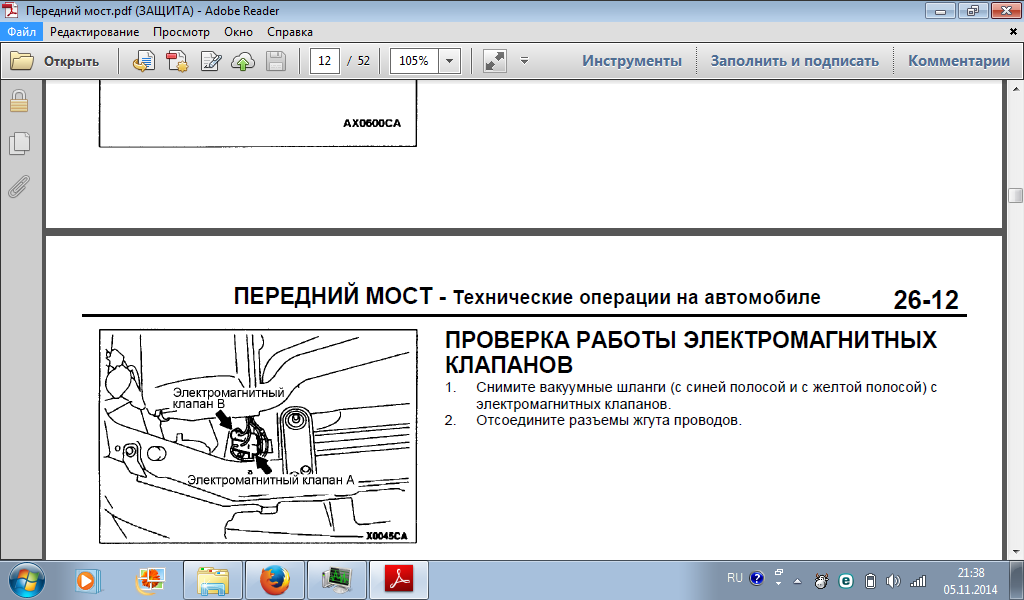Open the Просмотр menu
Image resolution: width=1024 pixels, height=600 pixels.
[181, 31]
